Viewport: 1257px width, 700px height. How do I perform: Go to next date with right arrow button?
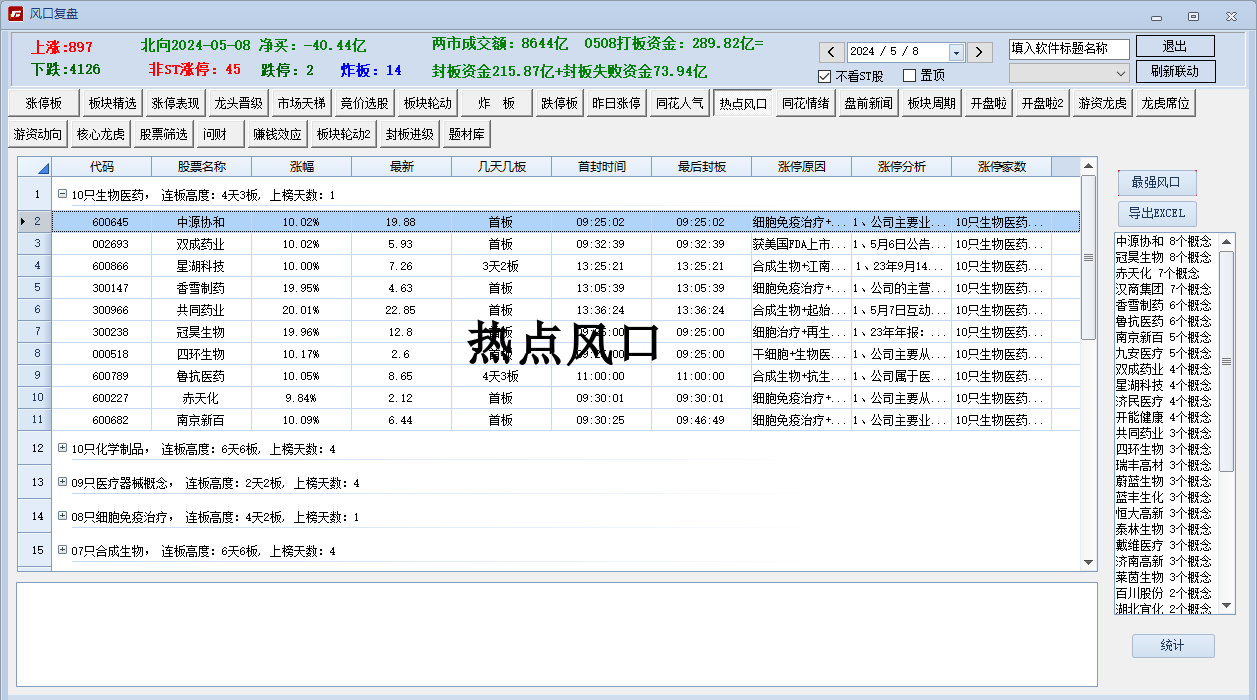(980, 52)
